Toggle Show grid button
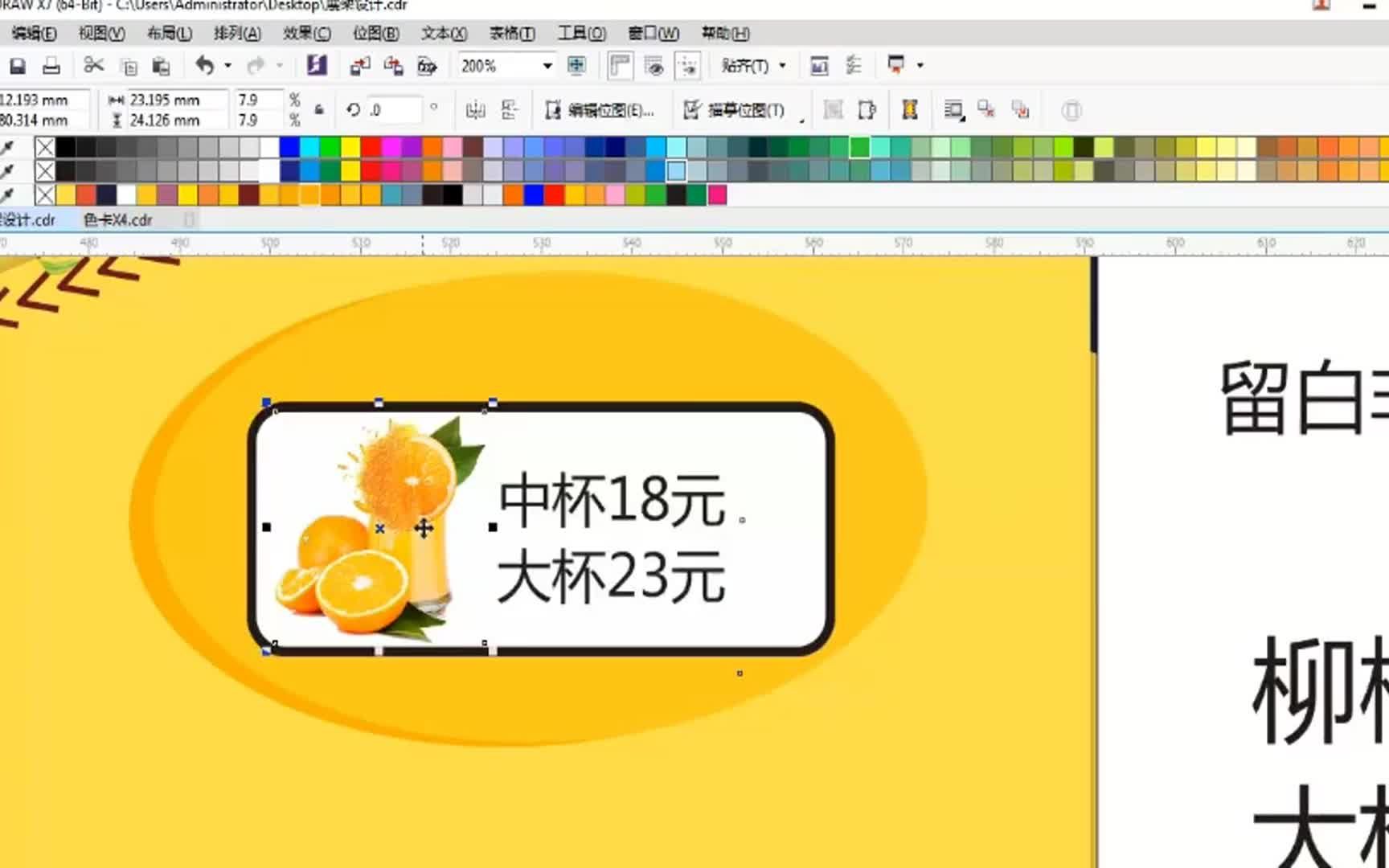The width and height of the screenshot is (1389, 868). [x=654, y=66]
